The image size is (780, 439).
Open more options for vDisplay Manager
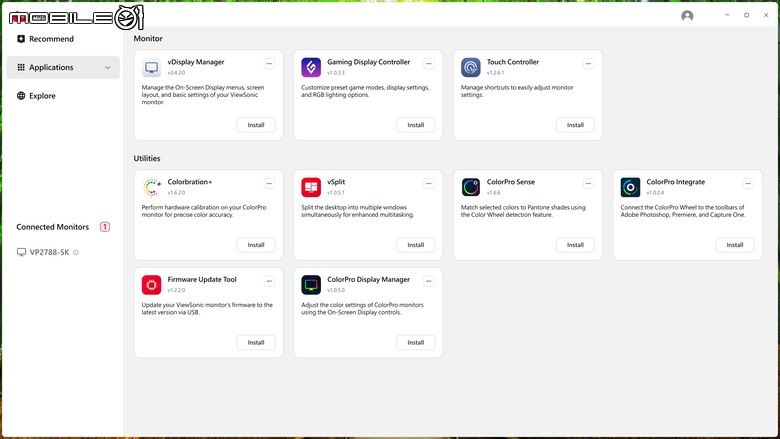269,63
